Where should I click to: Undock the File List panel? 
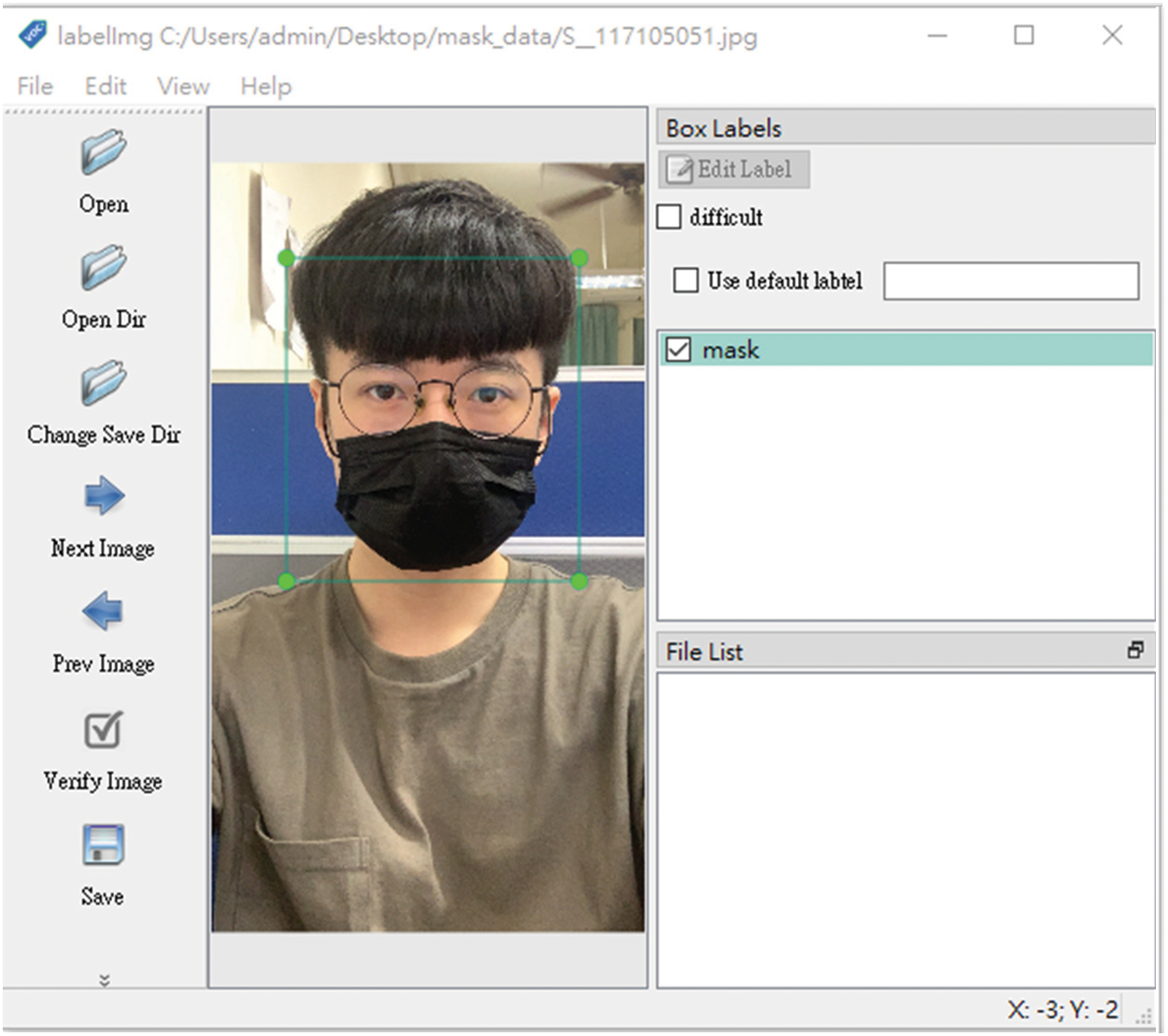click(x=1135, y=650)
